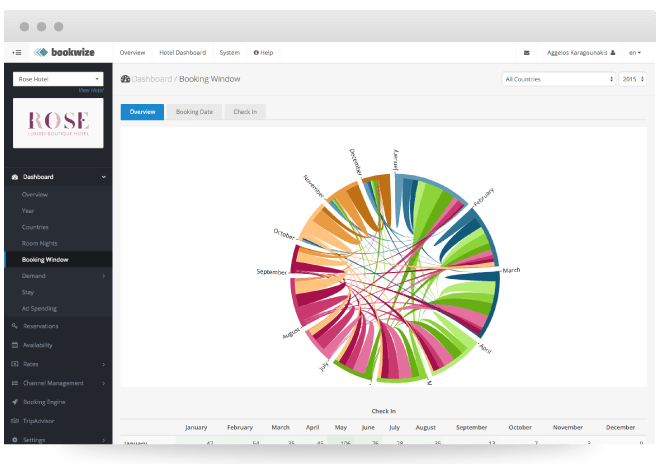
Task: Select Overview in Dashboard sidebar
Action: [35, 195]
